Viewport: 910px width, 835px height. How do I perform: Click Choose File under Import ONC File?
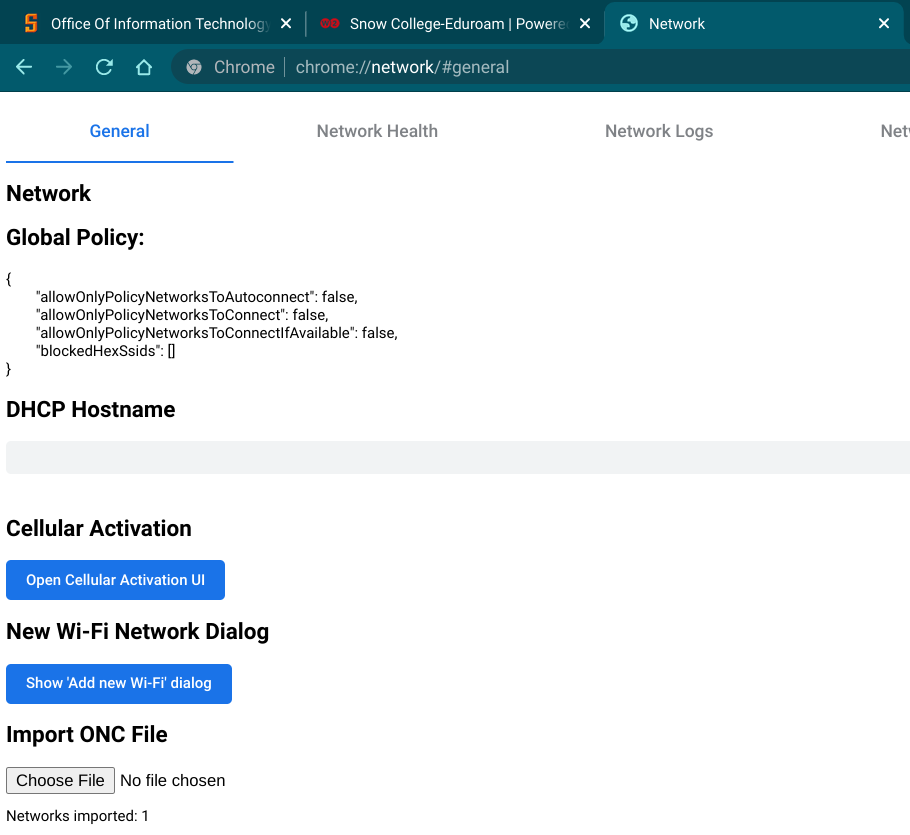tap(60, 780)
